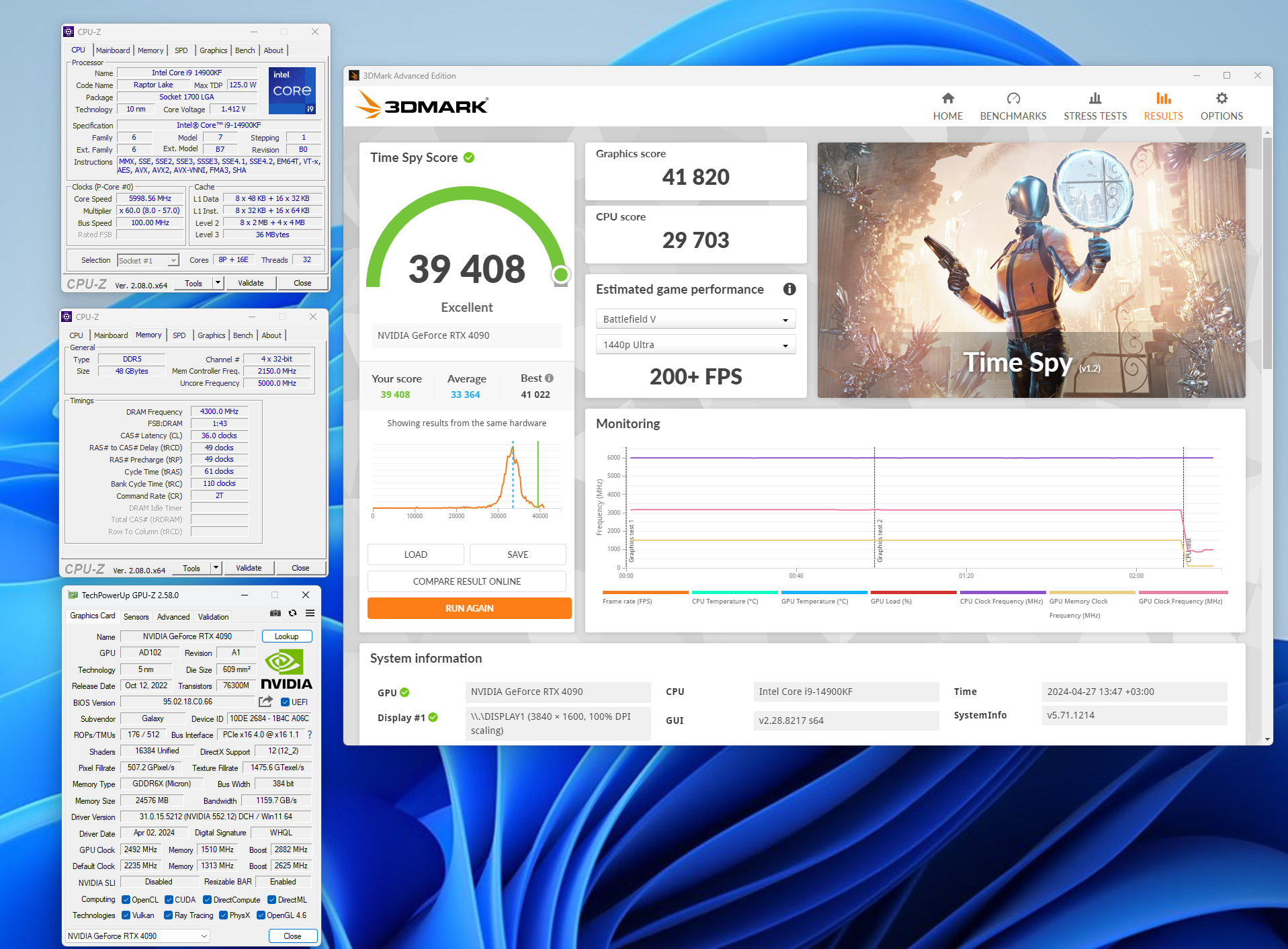
Task: Expand the Tools dropdown arrow in top CPU-Z window
Action: (x=218, y=283)
